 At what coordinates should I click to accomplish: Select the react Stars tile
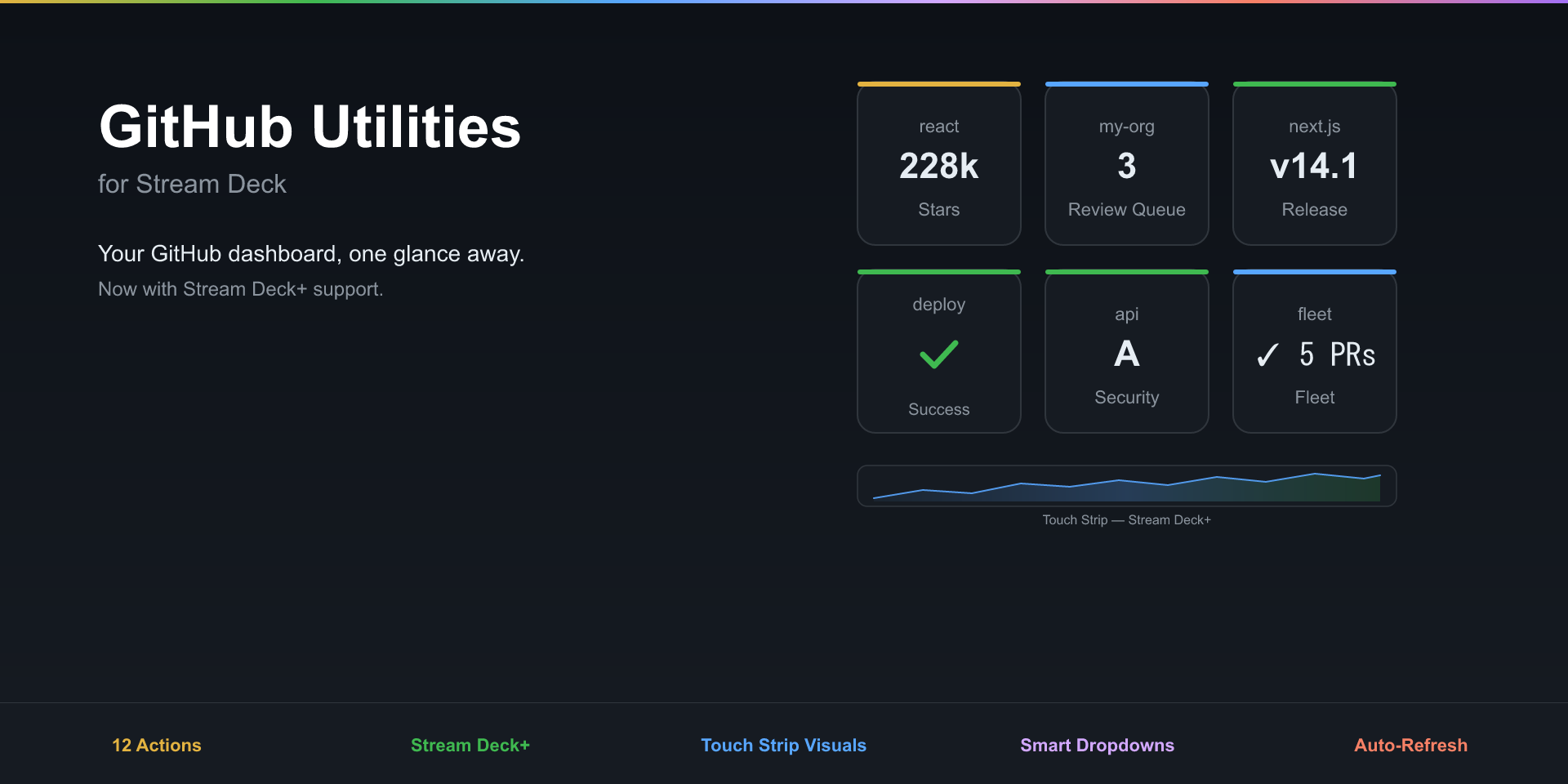coord(939,163)
